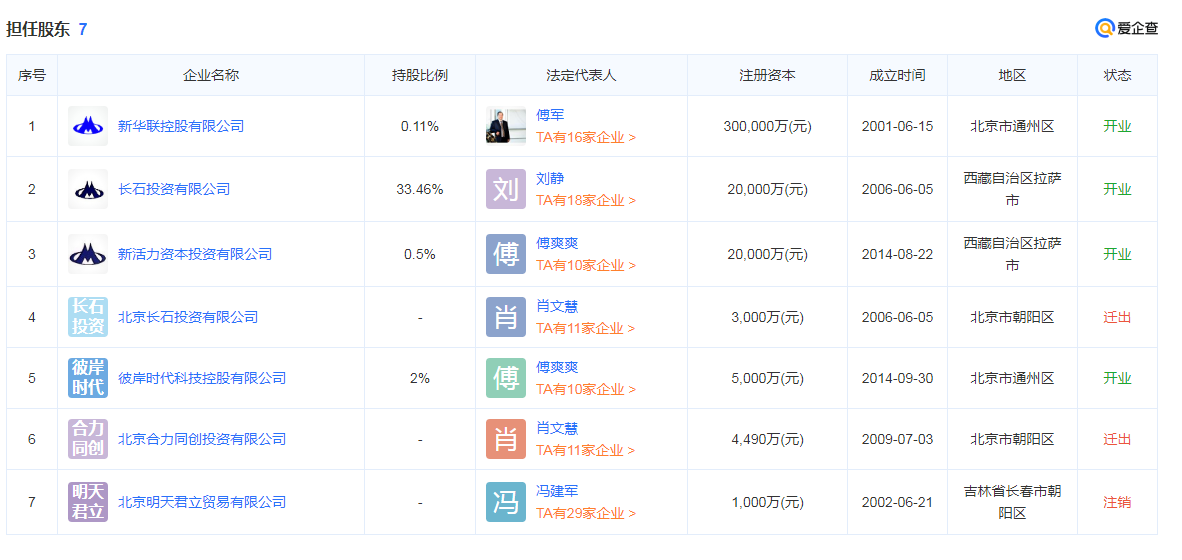Open 肖文慧's profile in row 6
Screen dimensions: 1182x560
[x=557, y=428]
